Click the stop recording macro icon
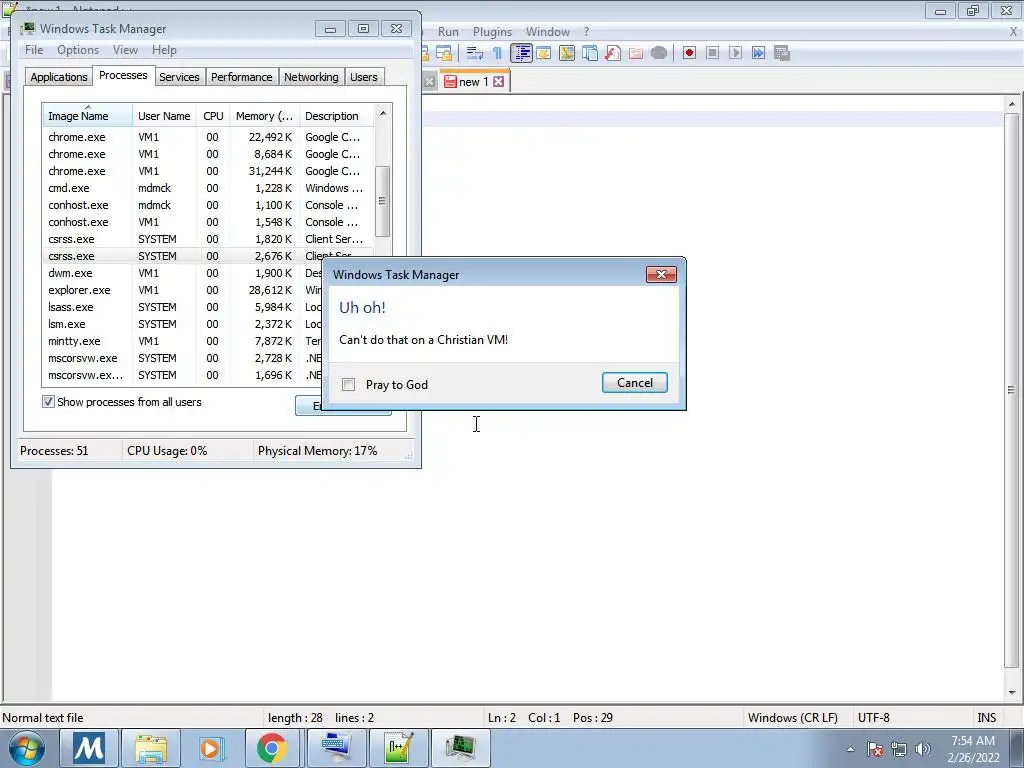Screen dimensions: 1024x768 click(712, 53)
